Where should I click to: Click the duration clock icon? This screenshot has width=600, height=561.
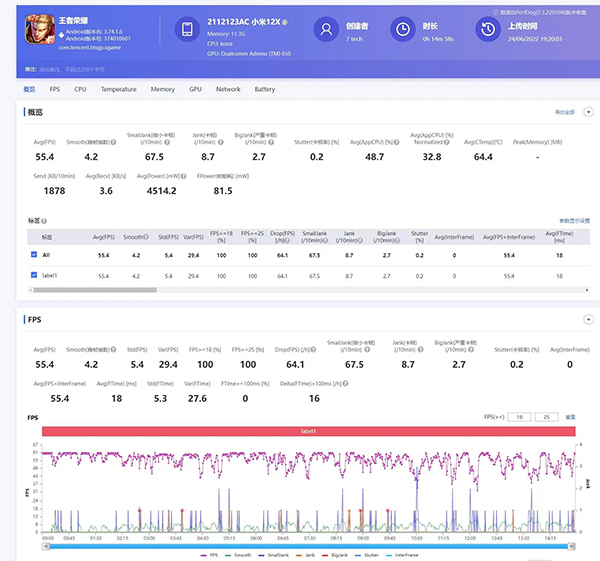[405, 30]
